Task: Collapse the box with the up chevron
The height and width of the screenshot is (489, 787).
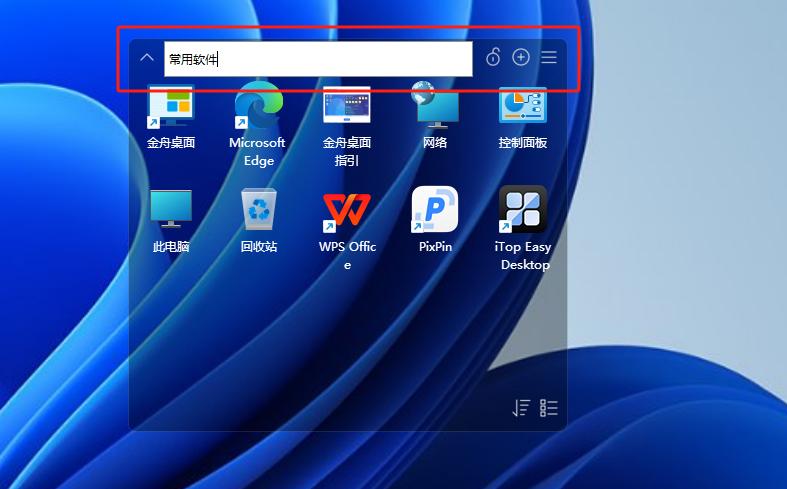Action: pos(147,58)
